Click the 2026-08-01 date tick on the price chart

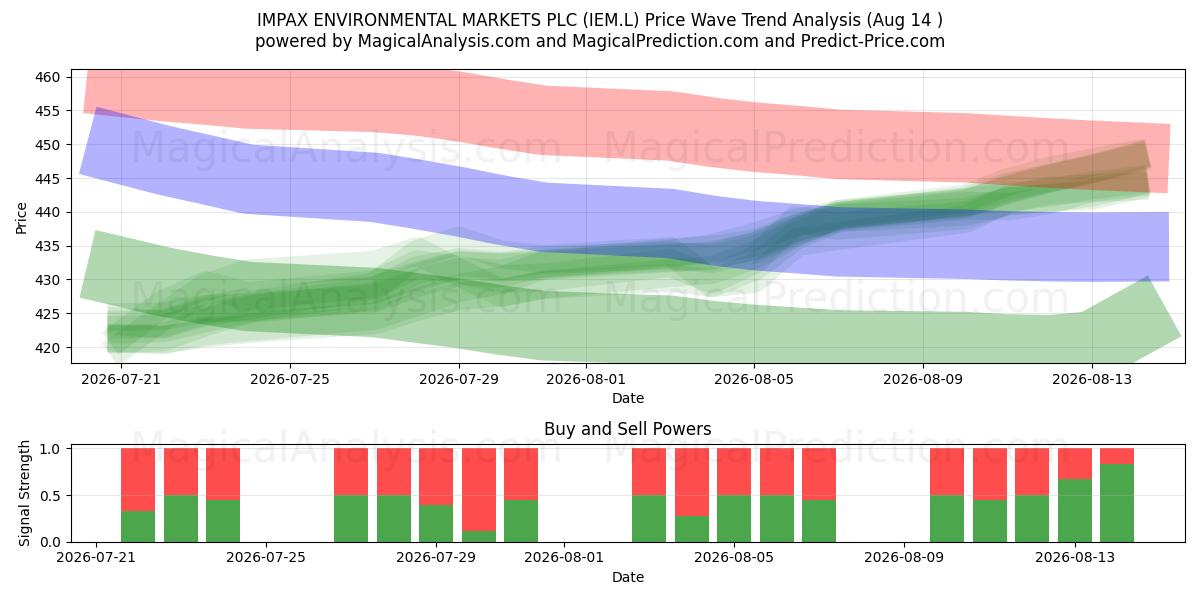[x=585, y=379]
